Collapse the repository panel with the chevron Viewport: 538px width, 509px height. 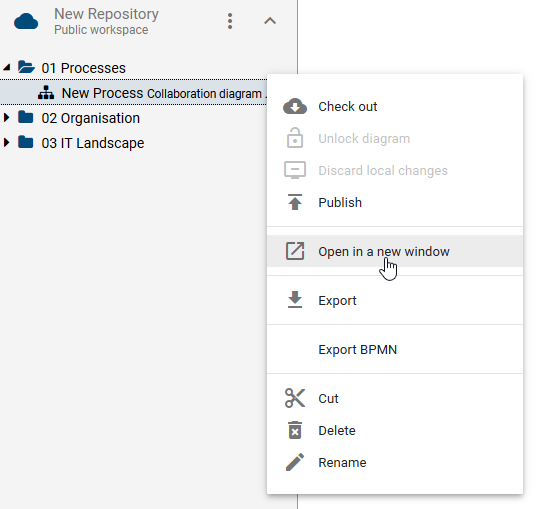click(x=270, y=21)
